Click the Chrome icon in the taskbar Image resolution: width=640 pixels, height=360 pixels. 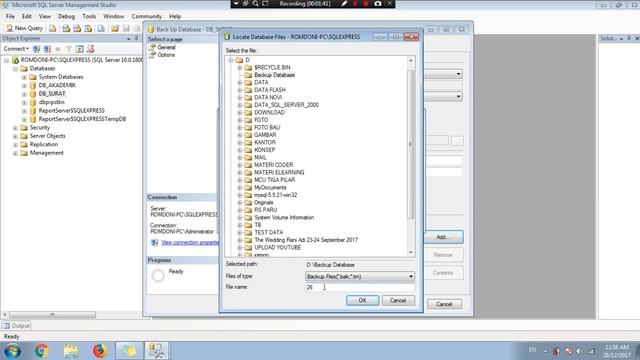[41, 351]
